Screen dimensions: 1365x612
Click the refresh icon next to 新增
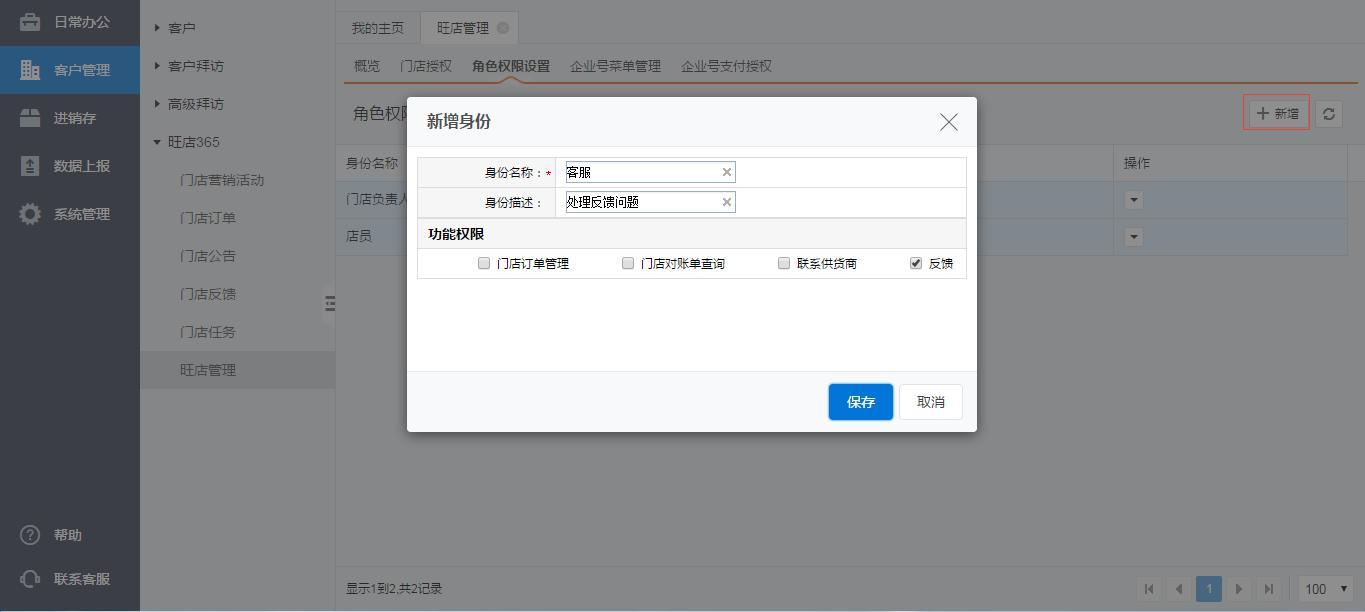(x=1328, y=114)
